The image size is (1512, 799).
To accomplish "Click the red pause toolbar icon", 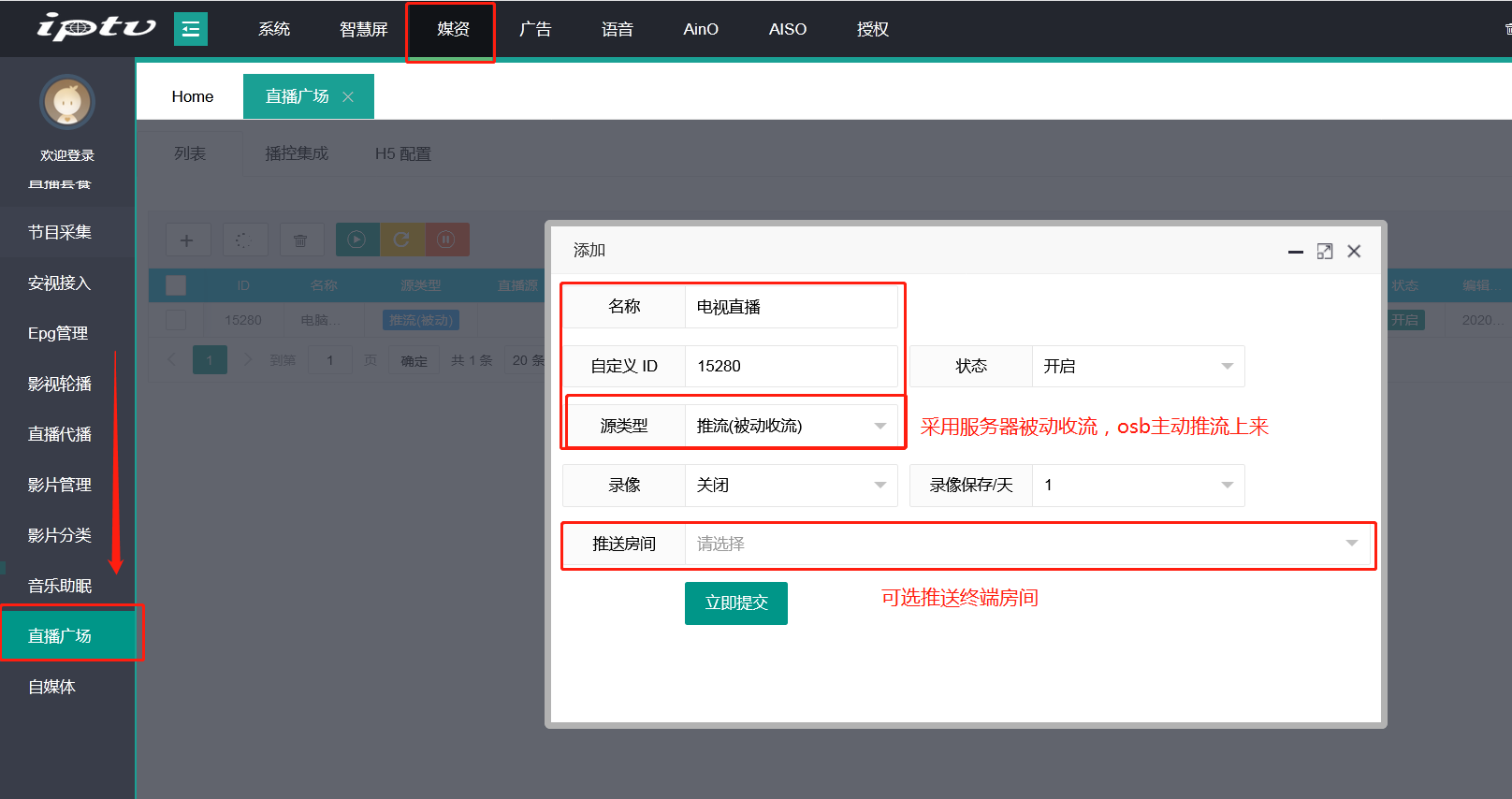I will [446, 240].
